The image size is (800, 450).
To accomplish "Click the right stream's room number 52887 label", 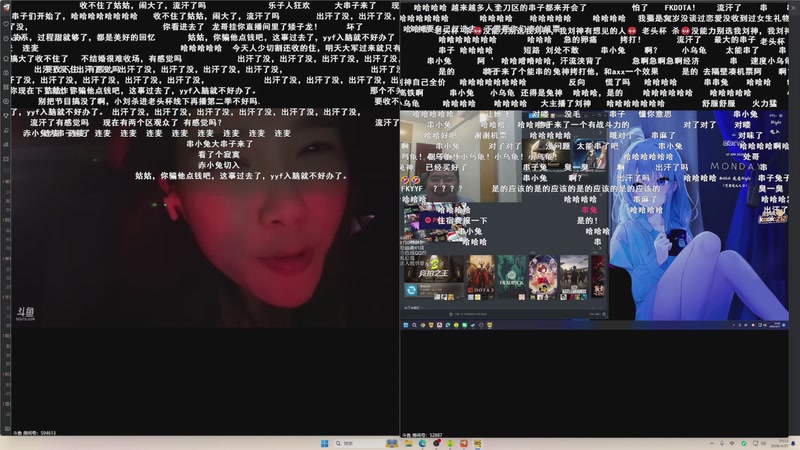I will pyautogui.click(x=422, y=435).
